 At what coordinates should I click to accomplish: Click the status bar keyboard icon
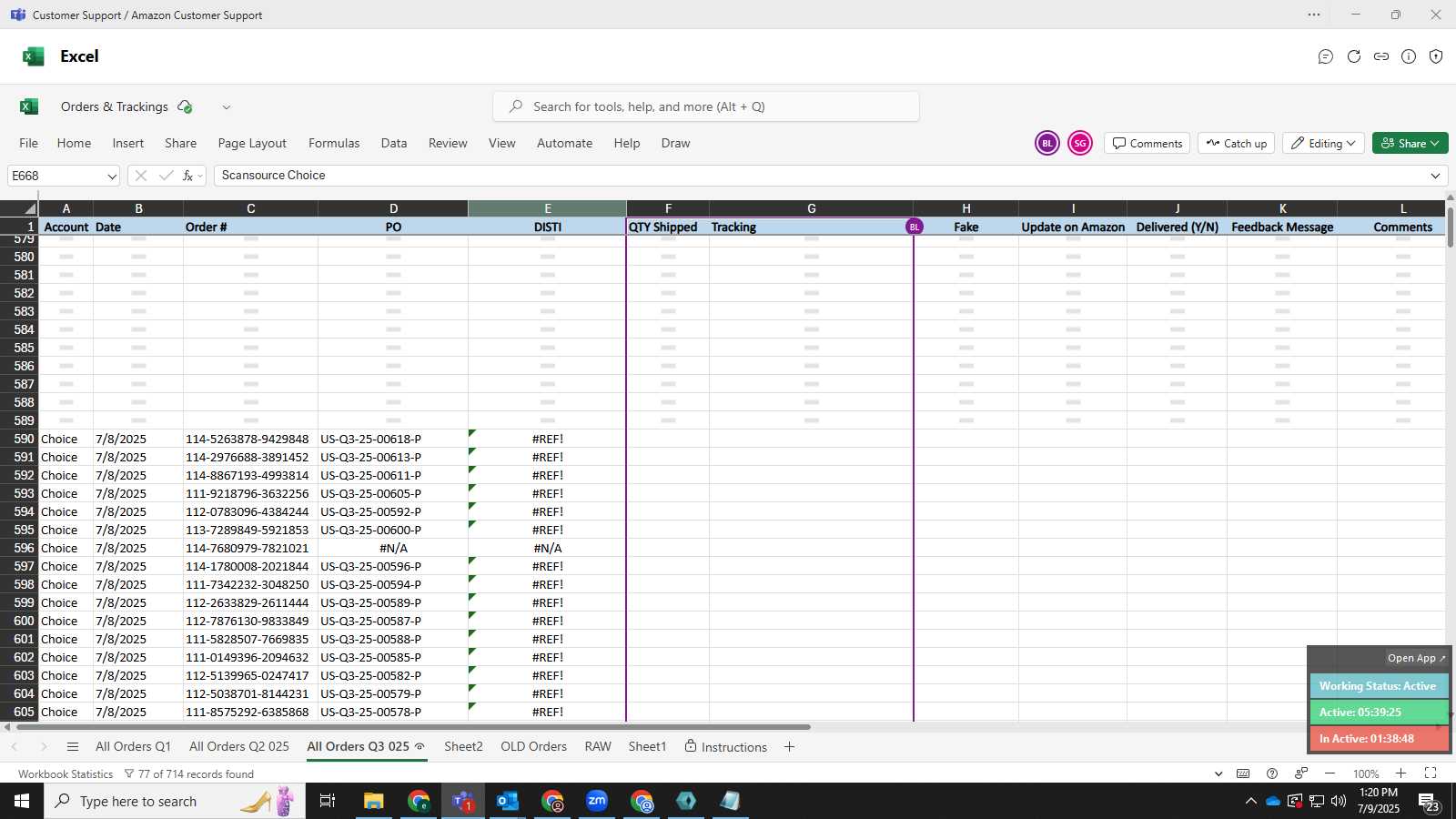point(1243,773)
